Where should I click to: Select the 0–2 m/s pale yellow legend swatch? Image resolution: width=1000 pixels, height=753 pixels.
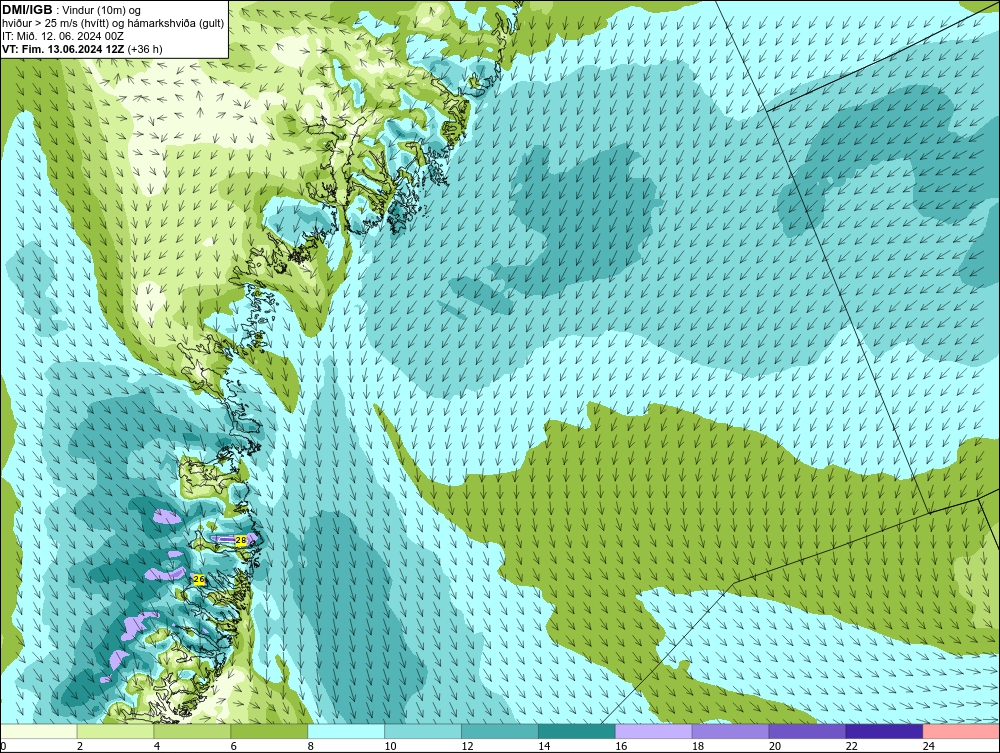39,731
